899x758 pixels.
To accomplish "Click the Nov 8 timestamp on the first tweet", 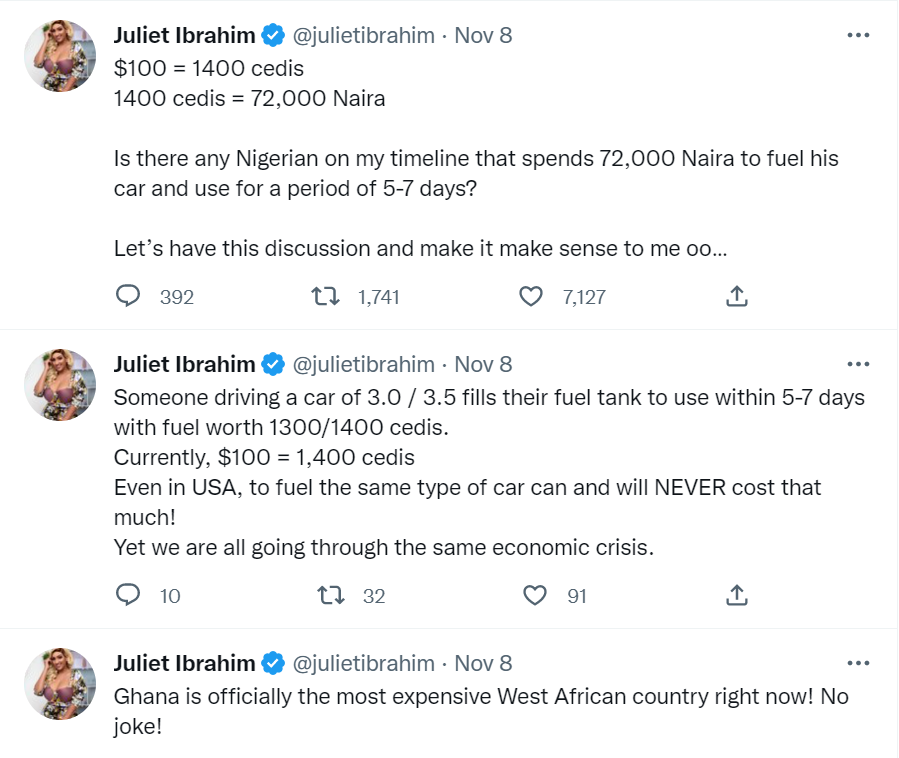I will (x=485, y=34).
